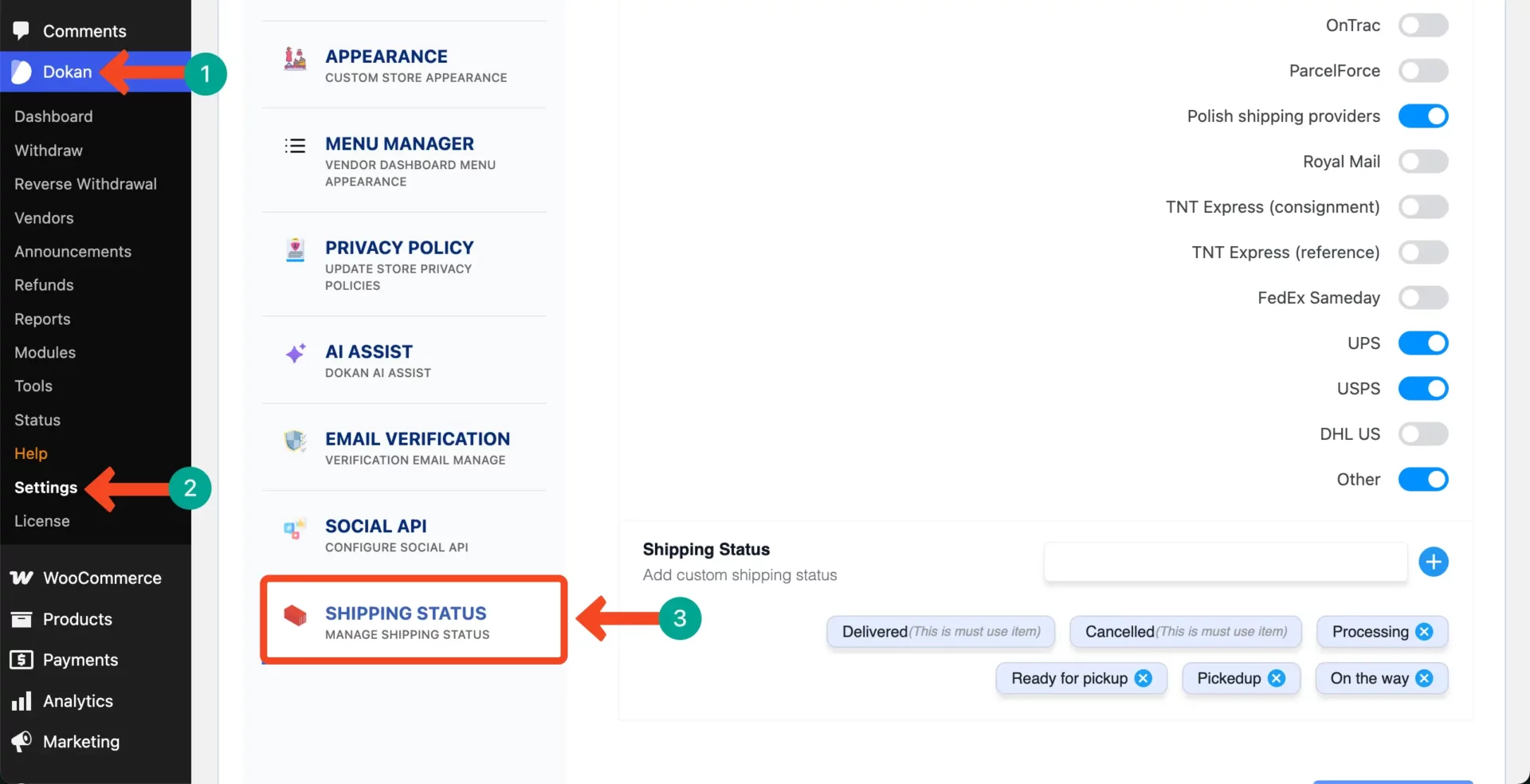Open the Vendors submenu item
1530x784 pixels.
click(44, 218)
